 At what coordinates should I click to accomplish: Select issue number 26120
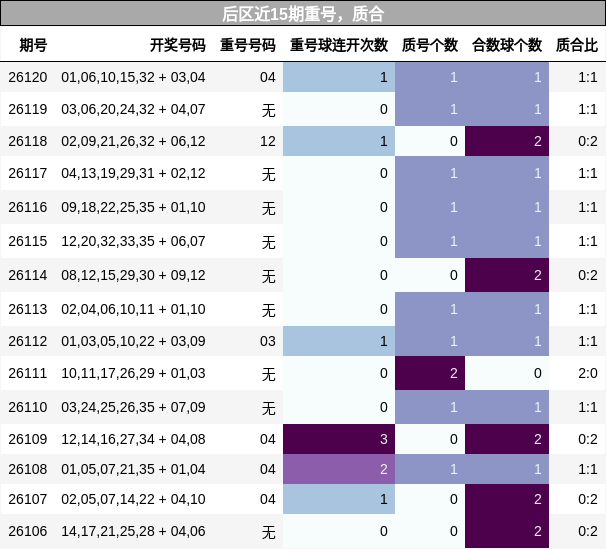[x=28, y=77]
